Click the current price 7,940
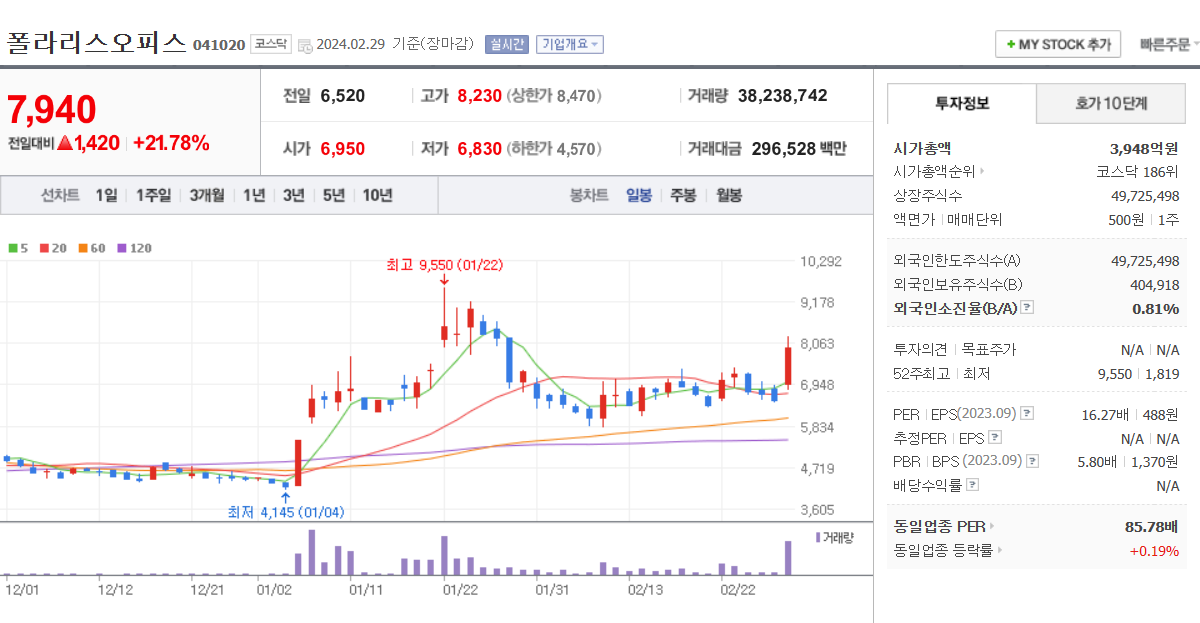 [52, 110]
